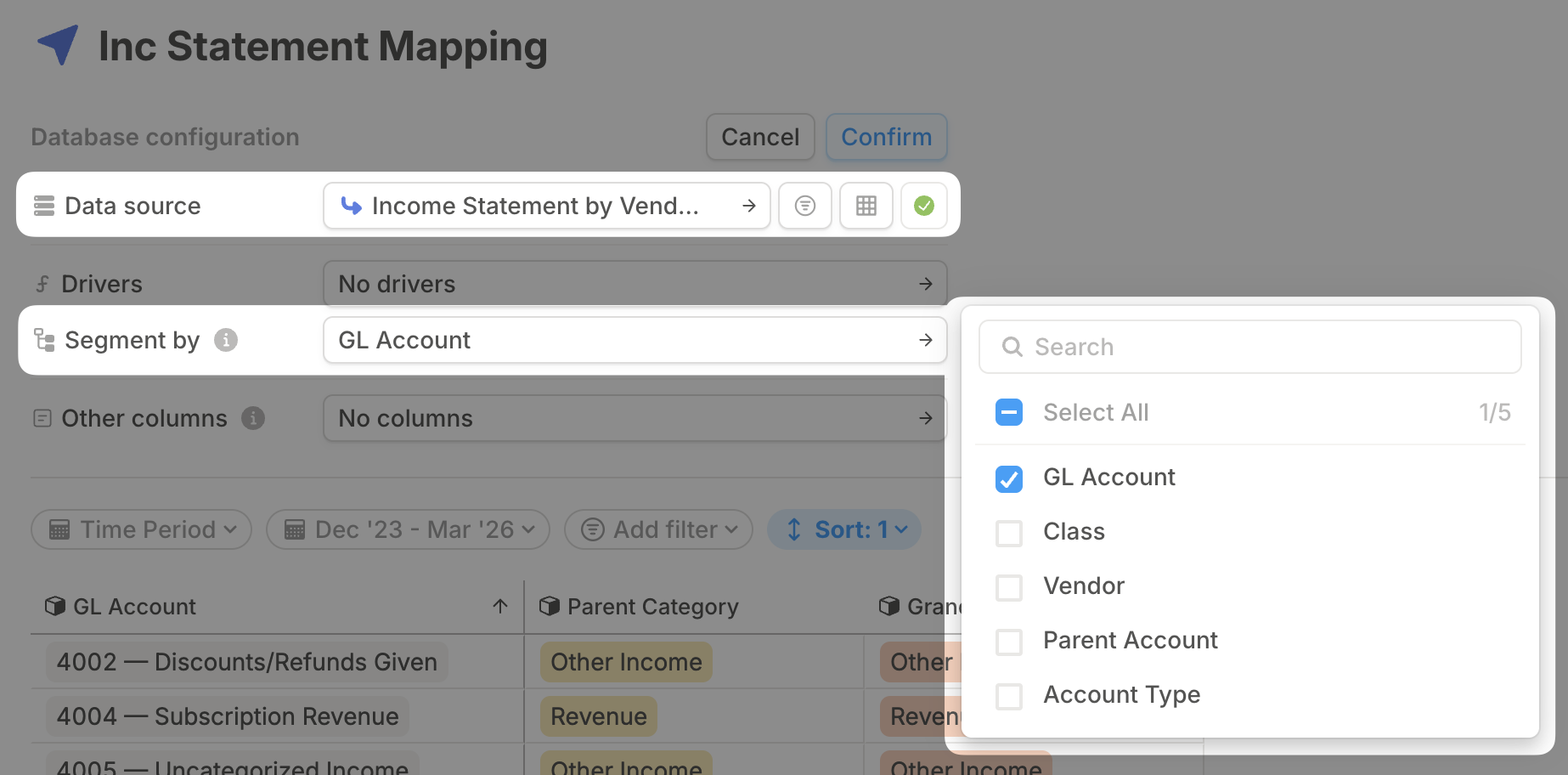The height and width of the screenshot is (775, 1568).
Task: Toggle the Select All checkbox
Action: 1009,413
